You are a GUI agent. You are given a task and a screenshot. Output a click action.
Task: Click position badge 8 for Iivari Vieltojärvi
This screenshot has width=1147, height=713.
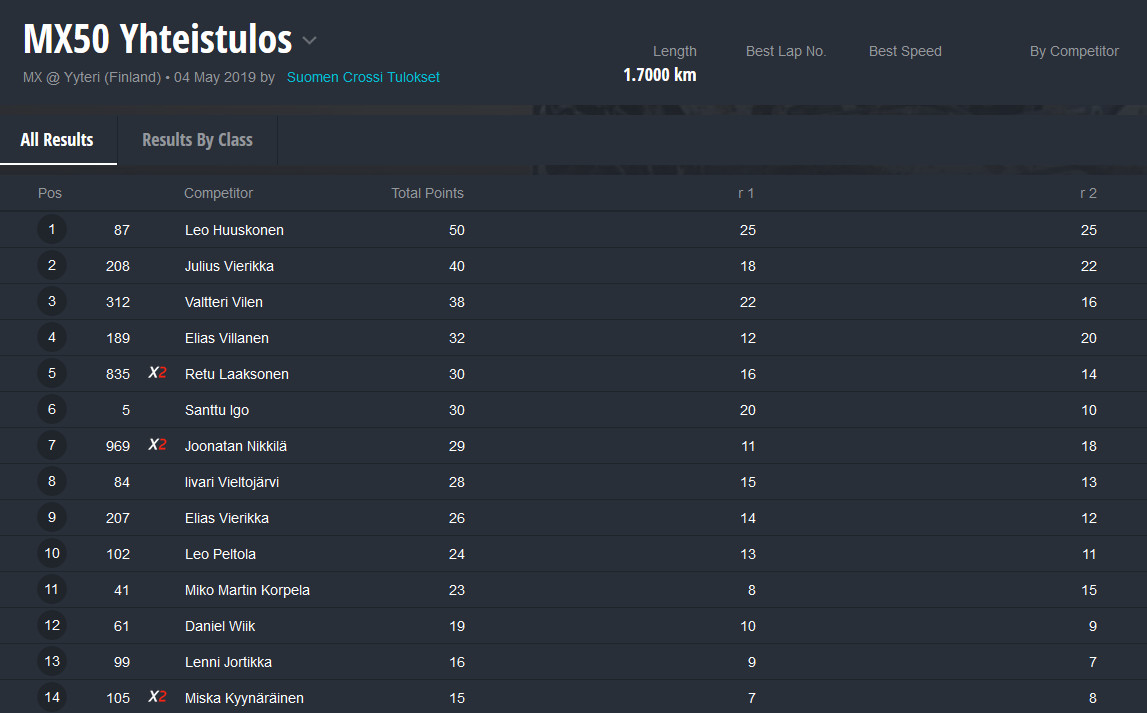coord(52,481)
